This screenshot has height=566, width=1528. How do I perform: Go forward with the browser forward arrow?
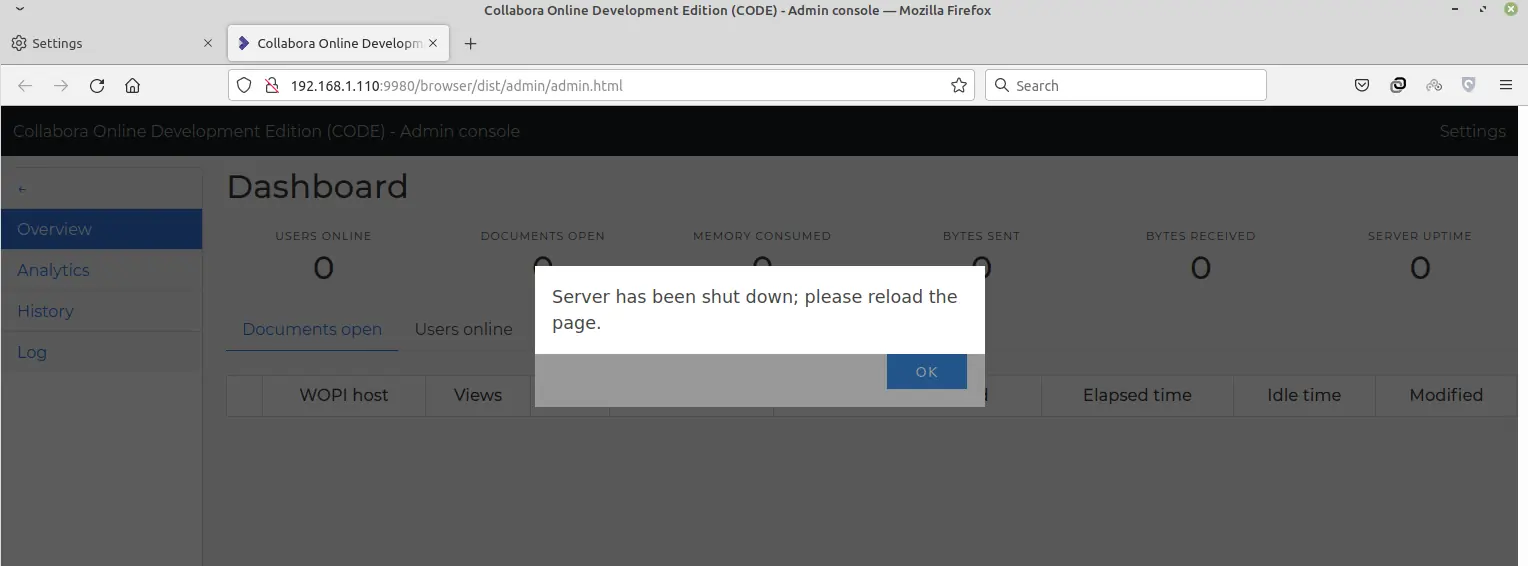[61, 86]
